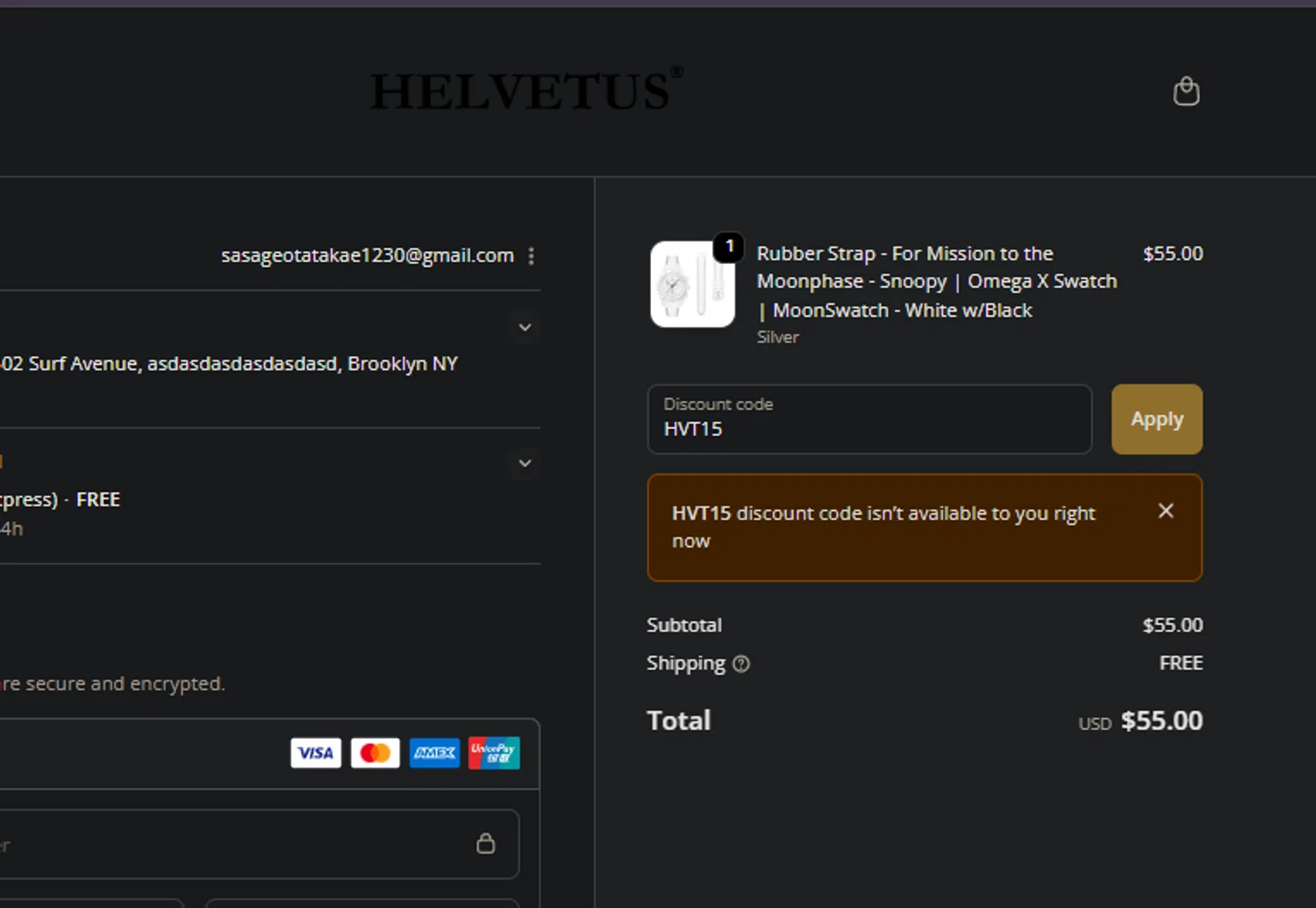
Task: Click the Visa card icon
Action: (316, 753)
